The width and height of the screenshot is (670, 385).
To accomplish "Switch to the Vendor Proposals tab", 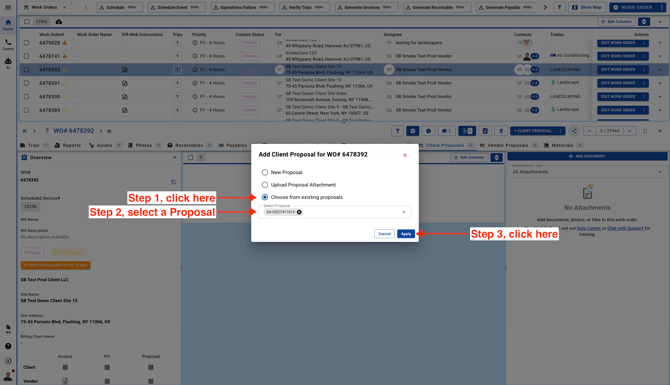I will pos(508,145).
